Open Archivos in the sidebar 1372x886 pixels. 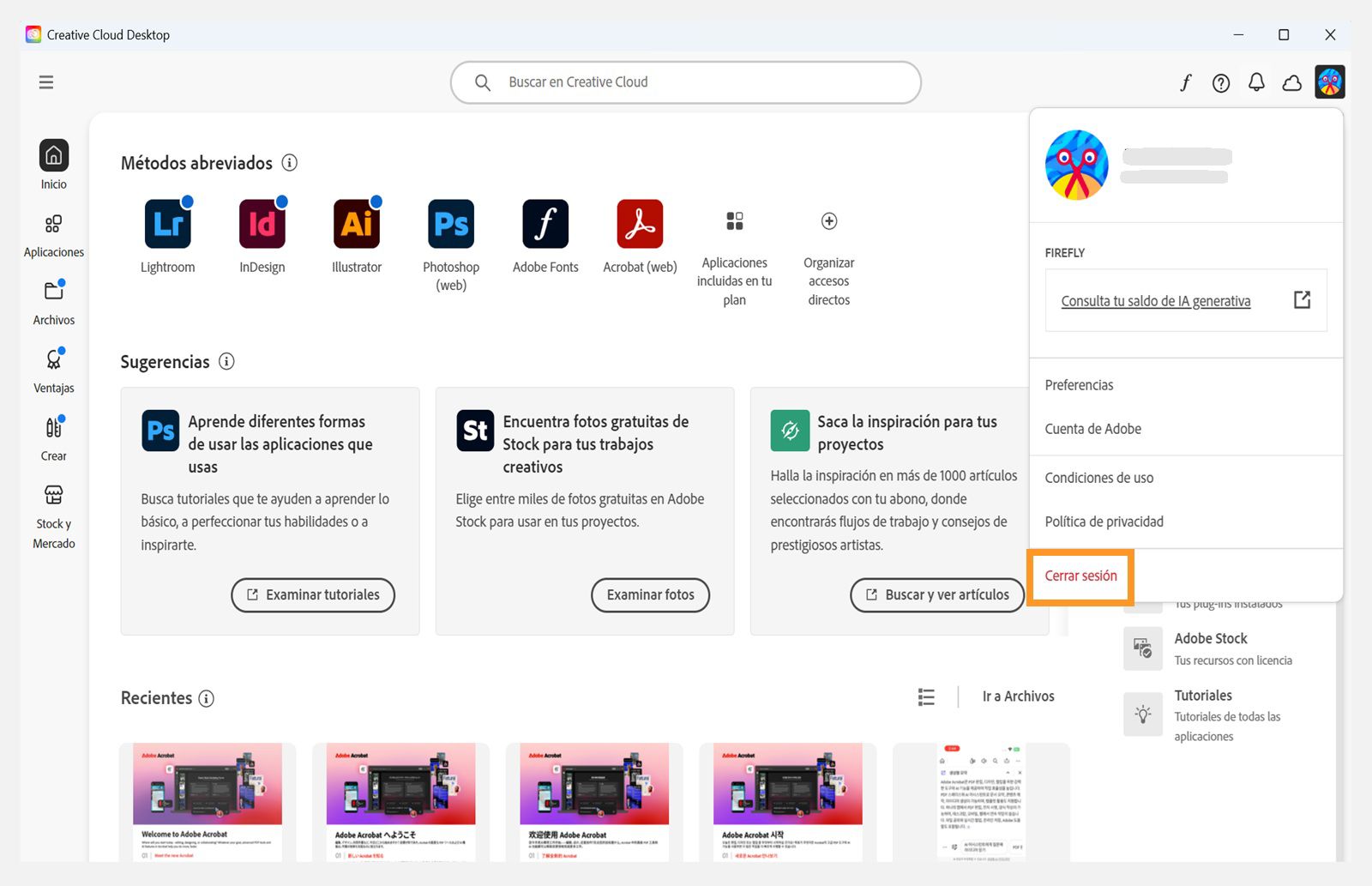53,303
